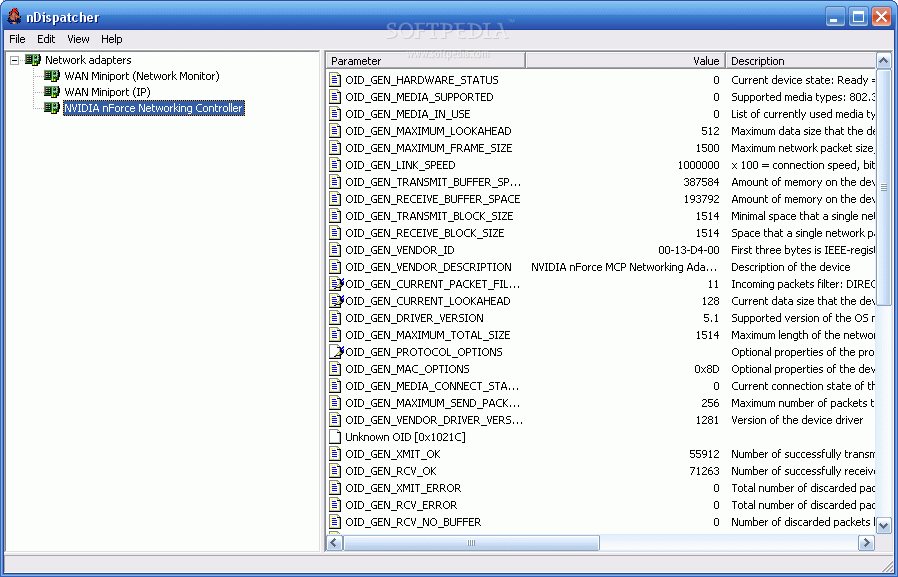Click the value 1000000 for link speed

pyautogui.click(x=698, y=165)
